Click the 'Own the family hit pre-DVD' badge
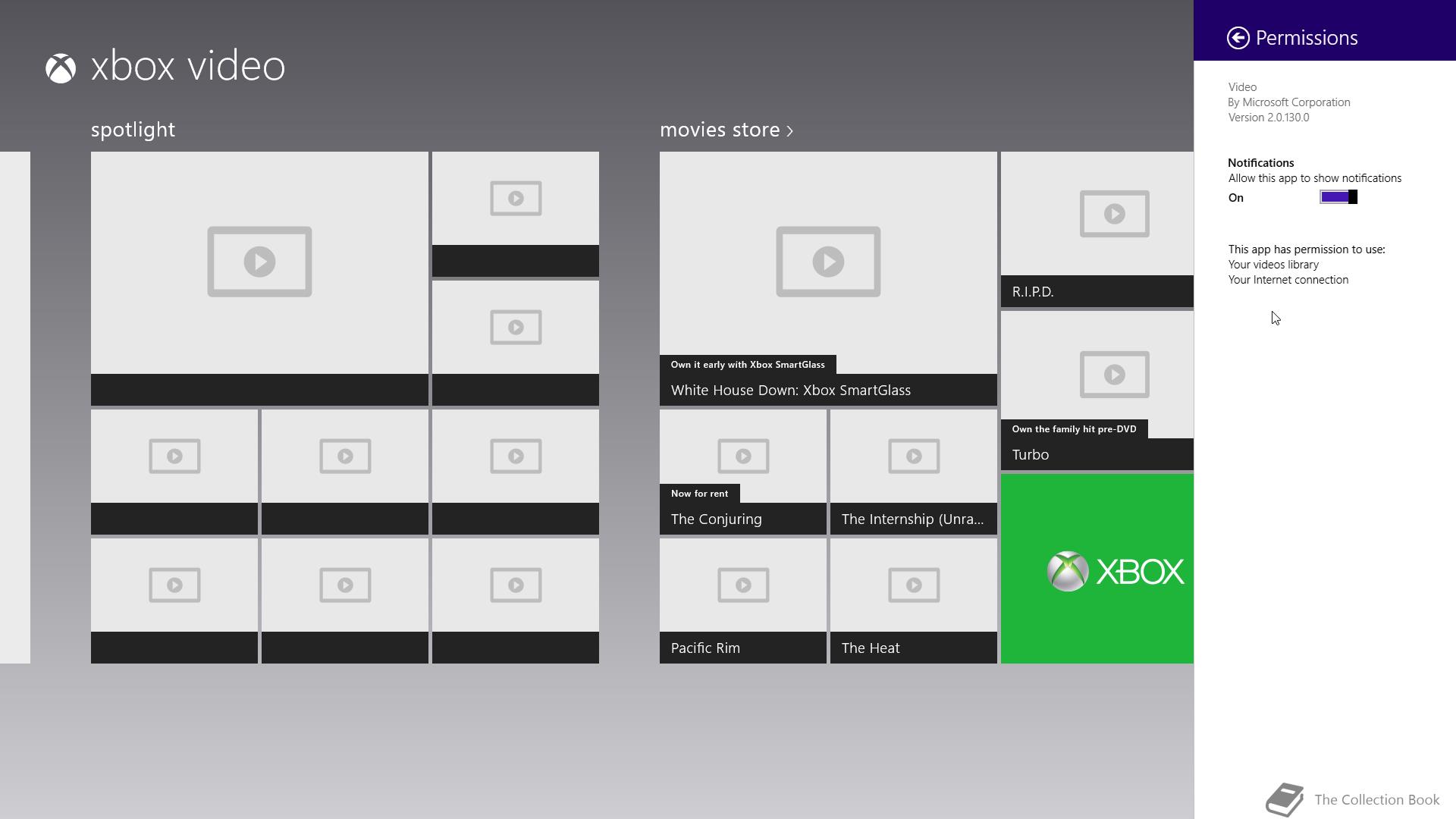 tap(1074, 429)
